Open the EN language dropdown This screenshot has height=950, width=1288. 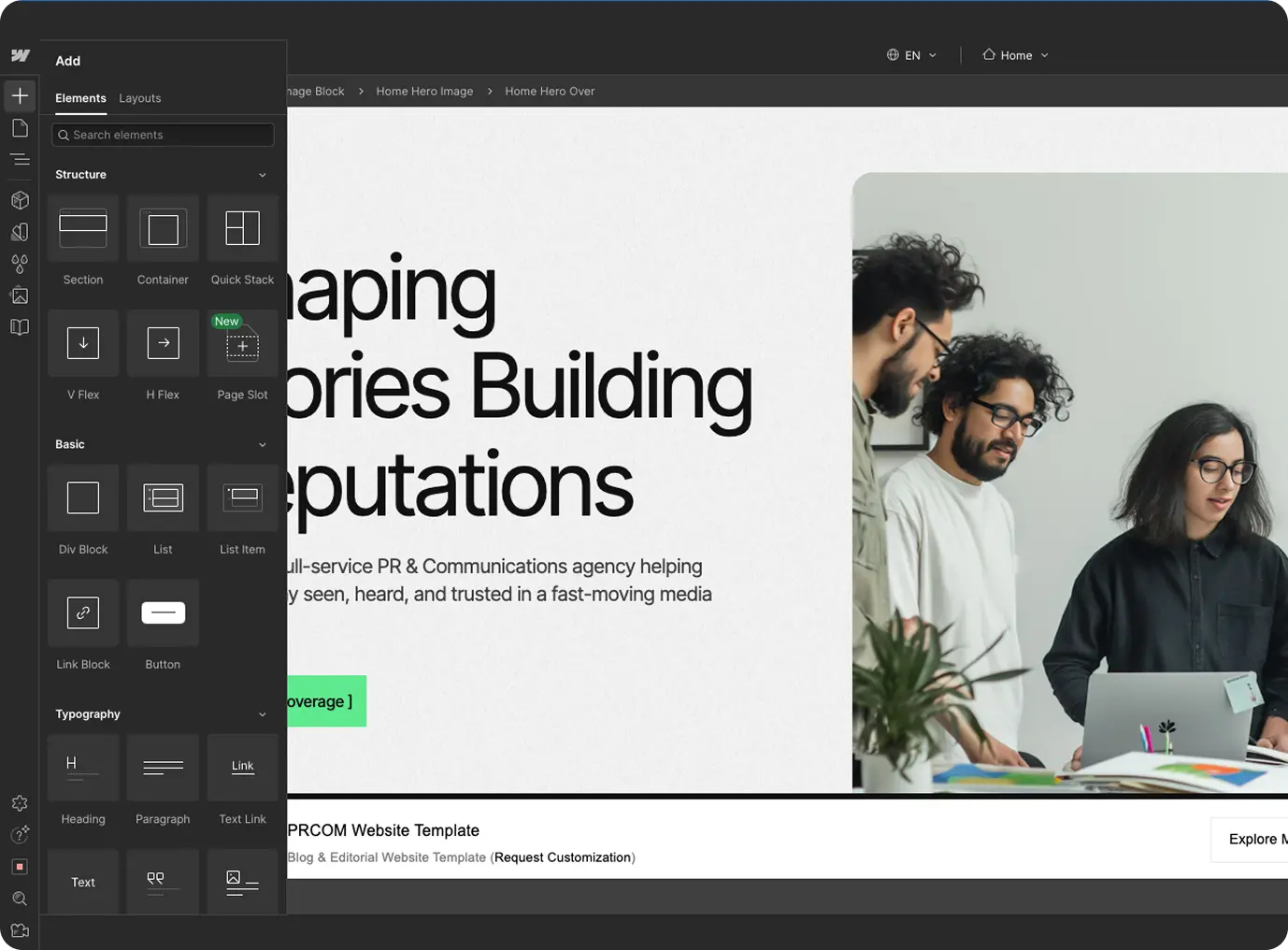click(x=911, y=55)
